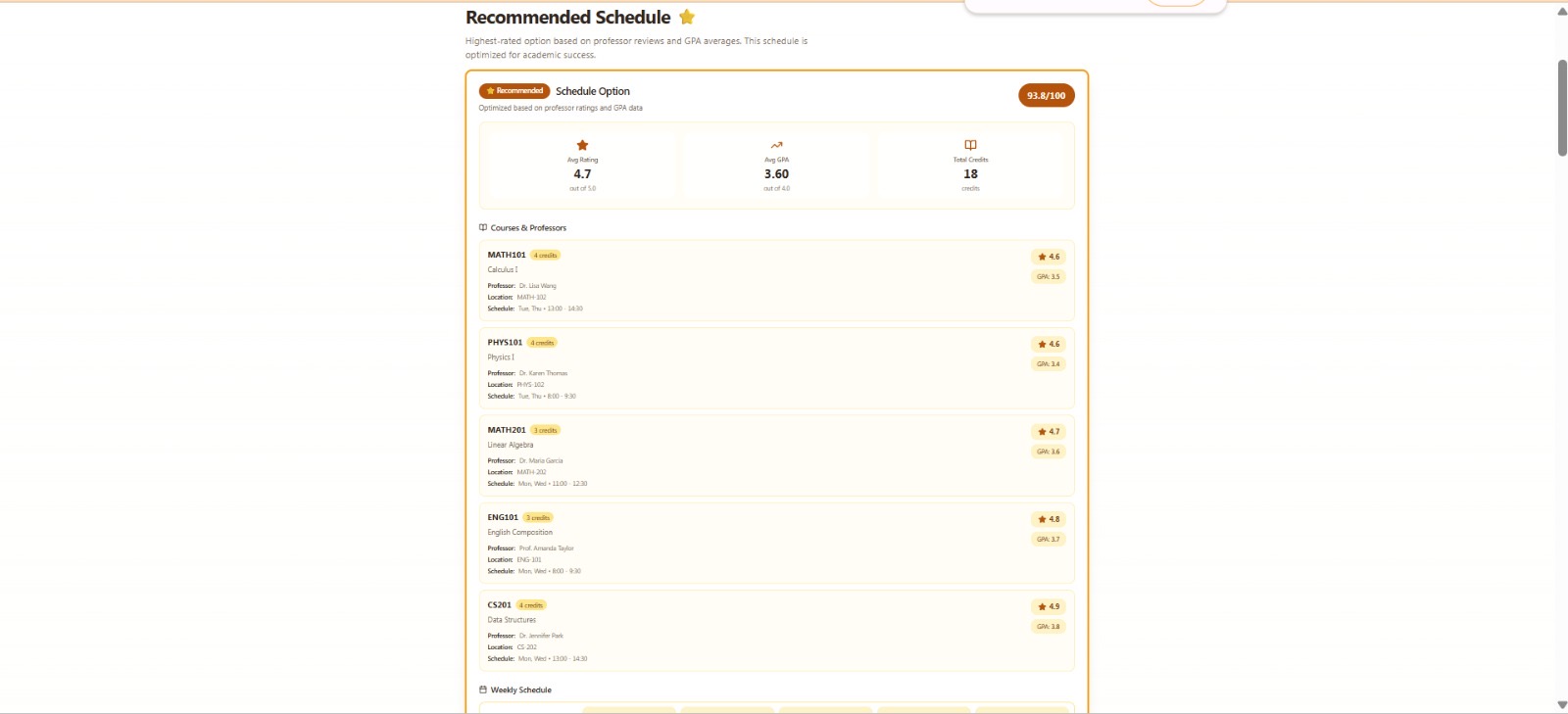The image size is (1568, 714).
Task: Open the MATH201 Linear Algebra card
Action: pos(776,455)
